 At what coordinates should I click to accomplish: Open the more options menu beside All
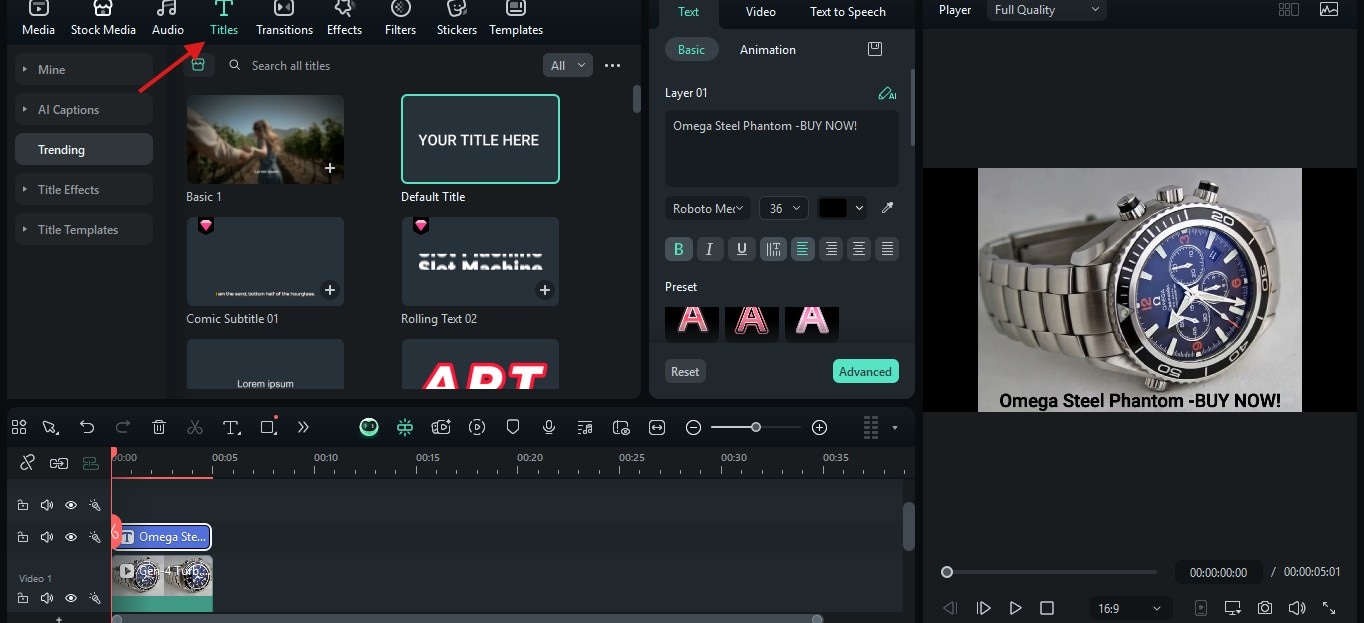613,65
